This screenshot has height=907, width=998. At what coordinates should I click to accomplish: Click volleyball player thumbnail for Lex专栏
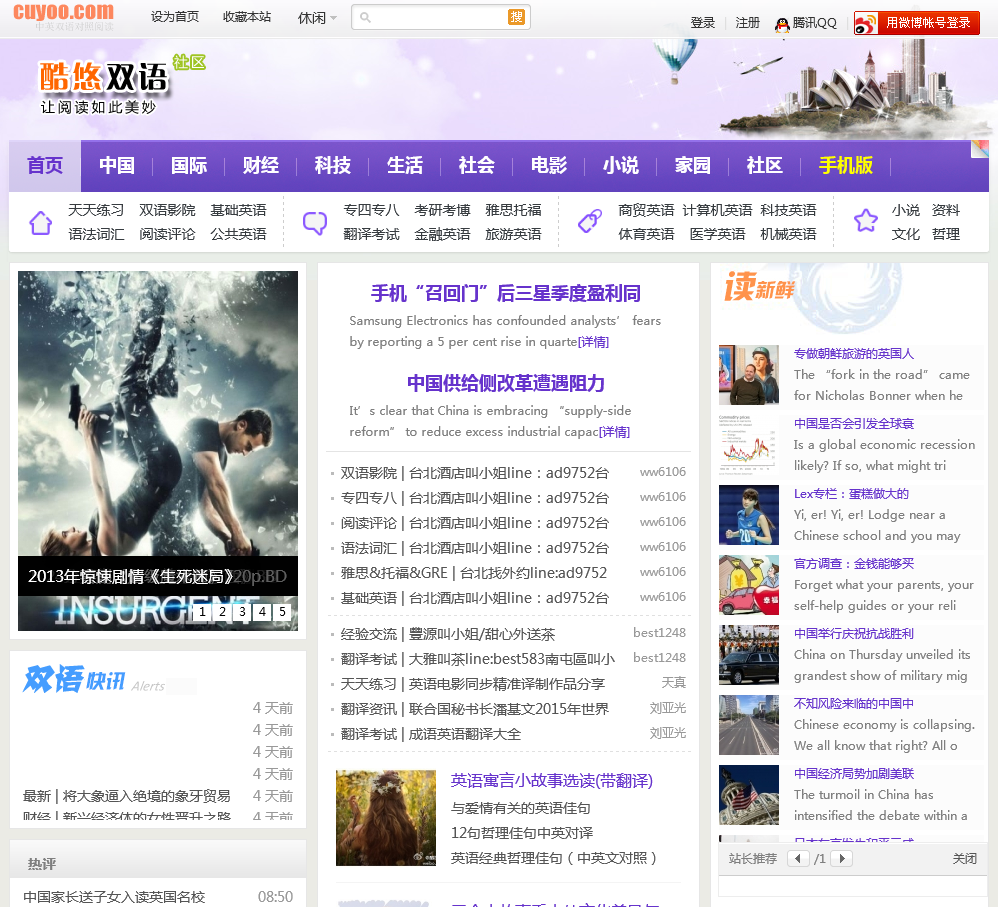pyautogui.click(x=749, y=515)
